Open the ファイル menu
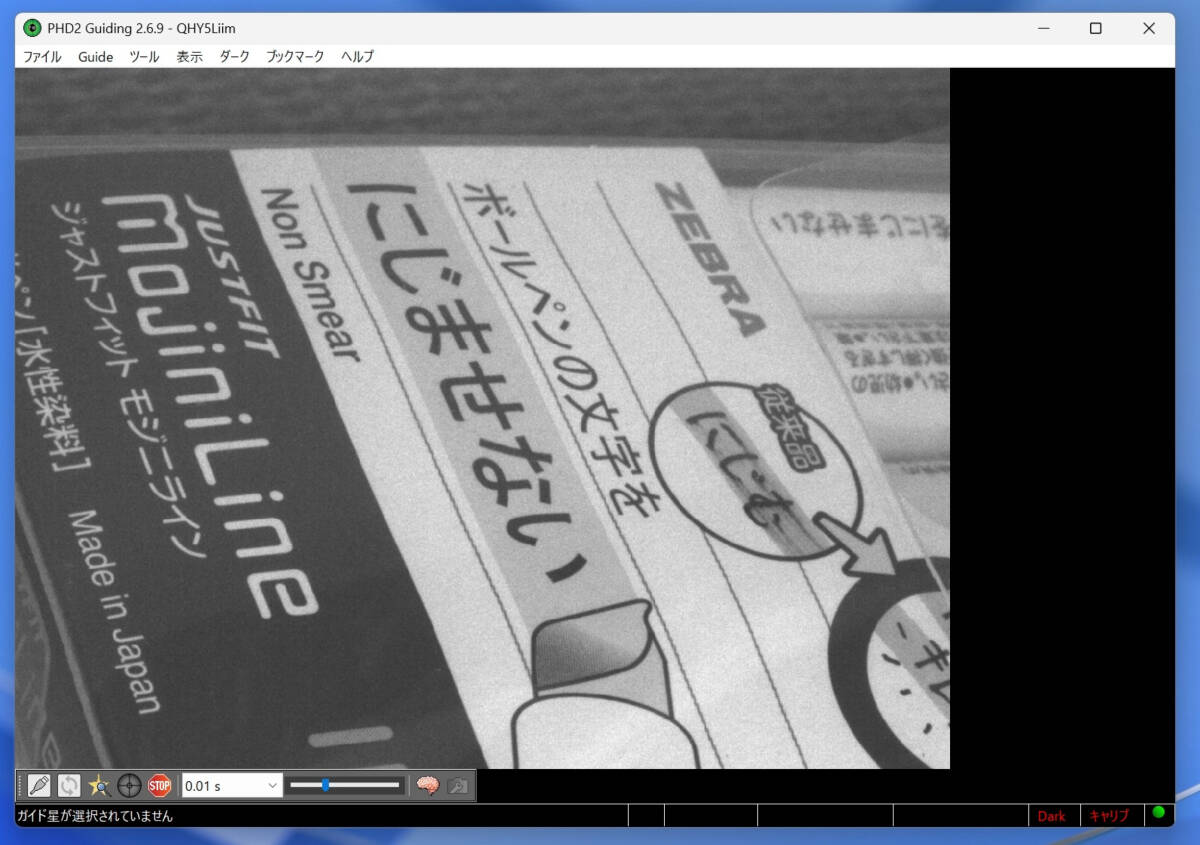Screen dimensions: 1200x845 pyautogui.click(x=42, y=57)
